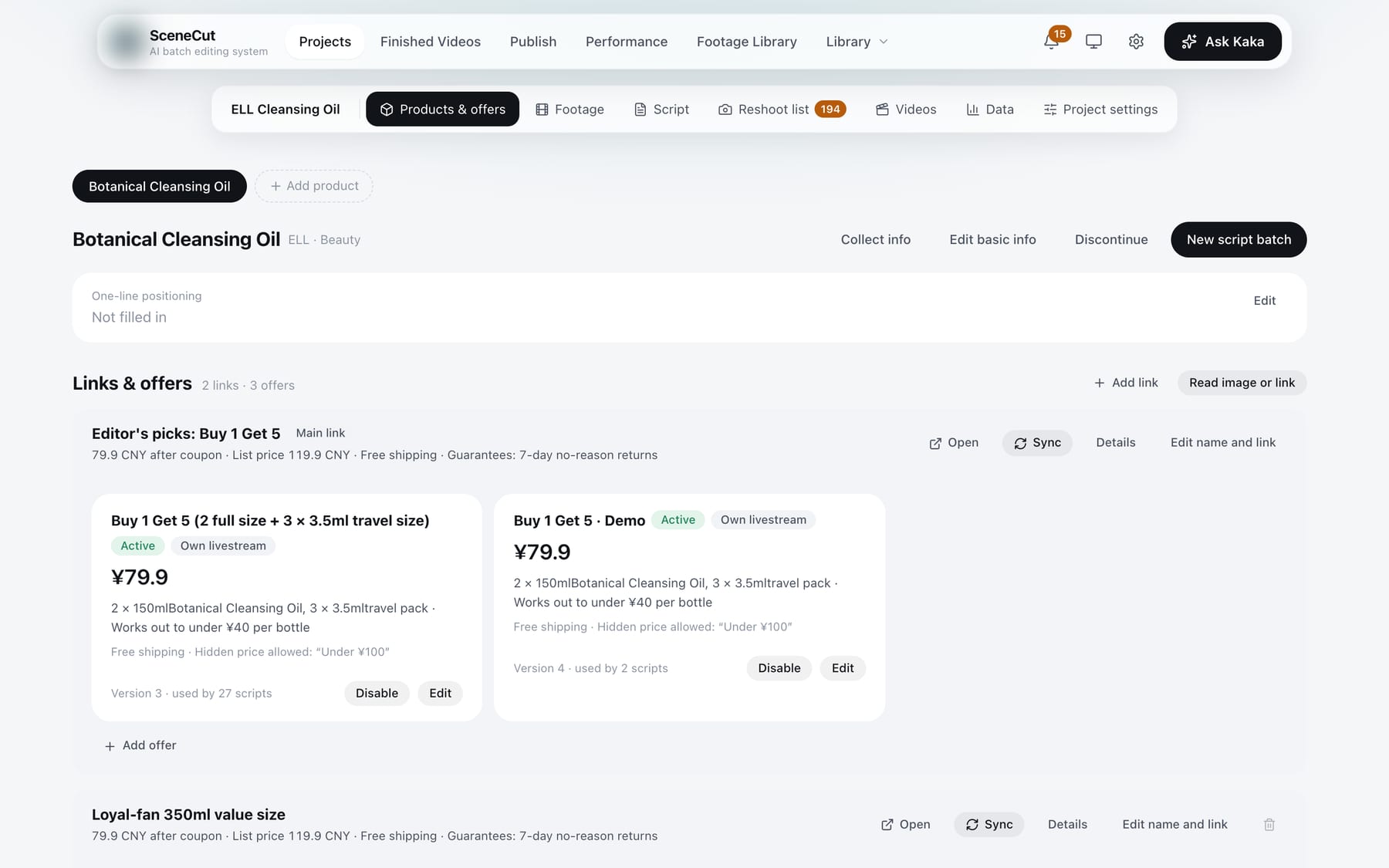Click Add link

1126,383
